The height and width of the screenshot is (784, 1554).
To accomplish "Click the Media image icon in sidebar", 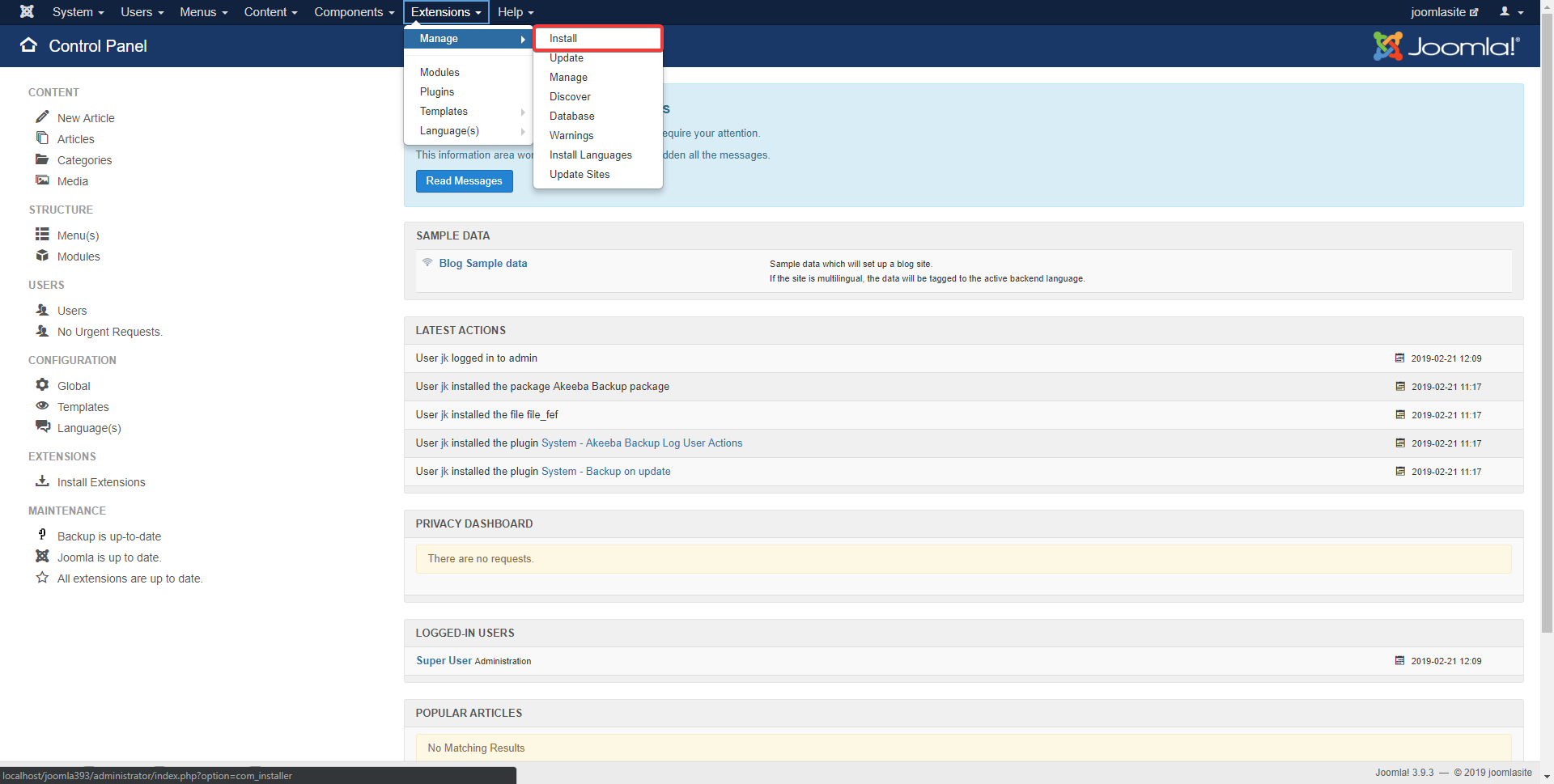I will 42,180.
